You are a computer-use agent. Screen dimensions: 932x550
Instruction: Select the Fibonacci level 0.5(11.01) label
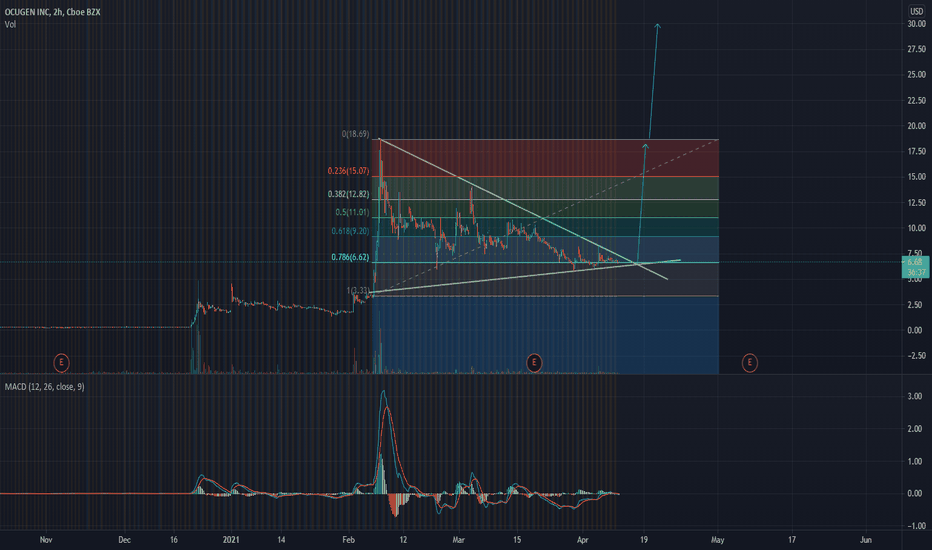click(352, 212)
